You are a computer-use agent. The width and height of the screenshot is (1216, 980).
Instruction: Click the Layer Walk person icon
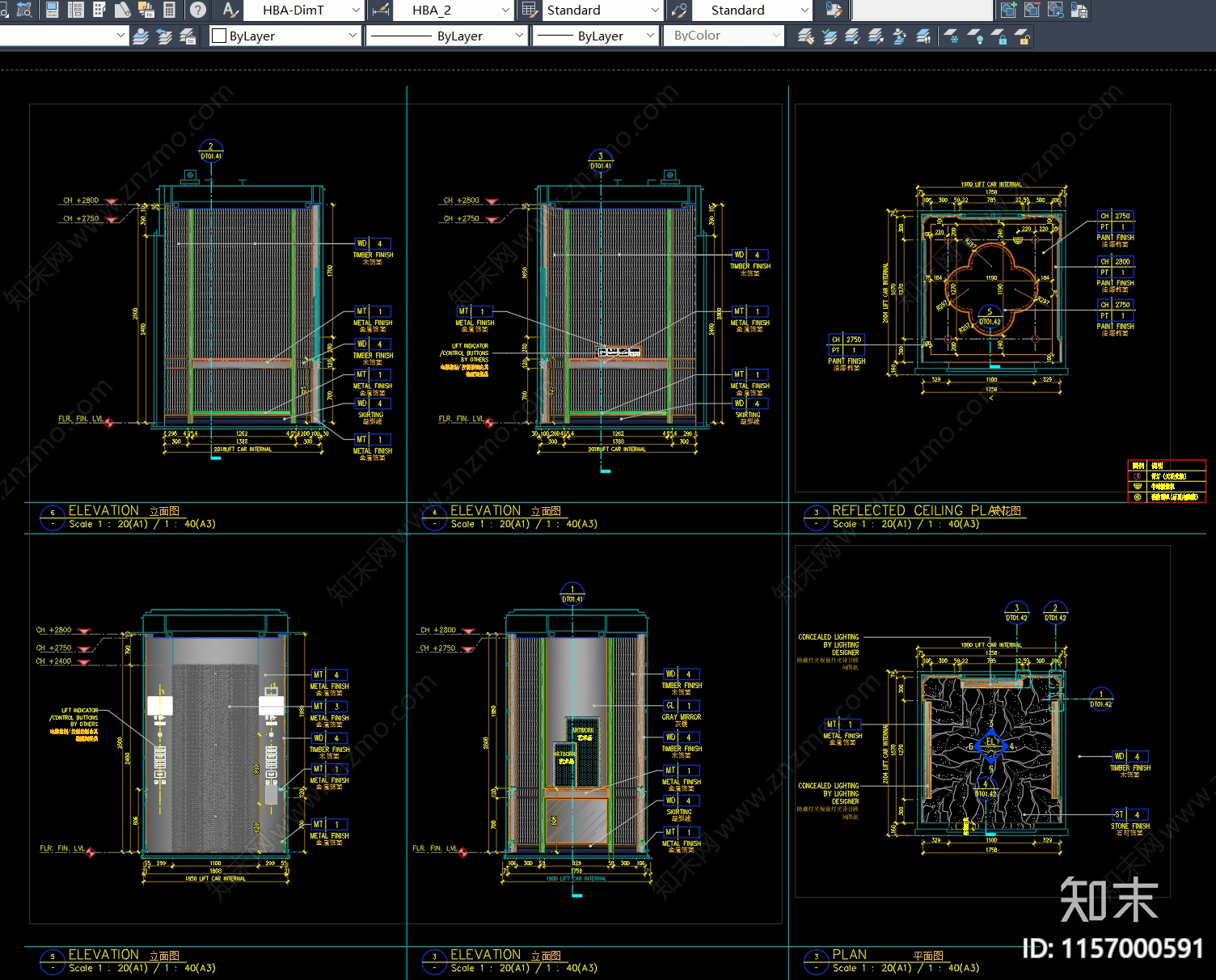(899, 36)
